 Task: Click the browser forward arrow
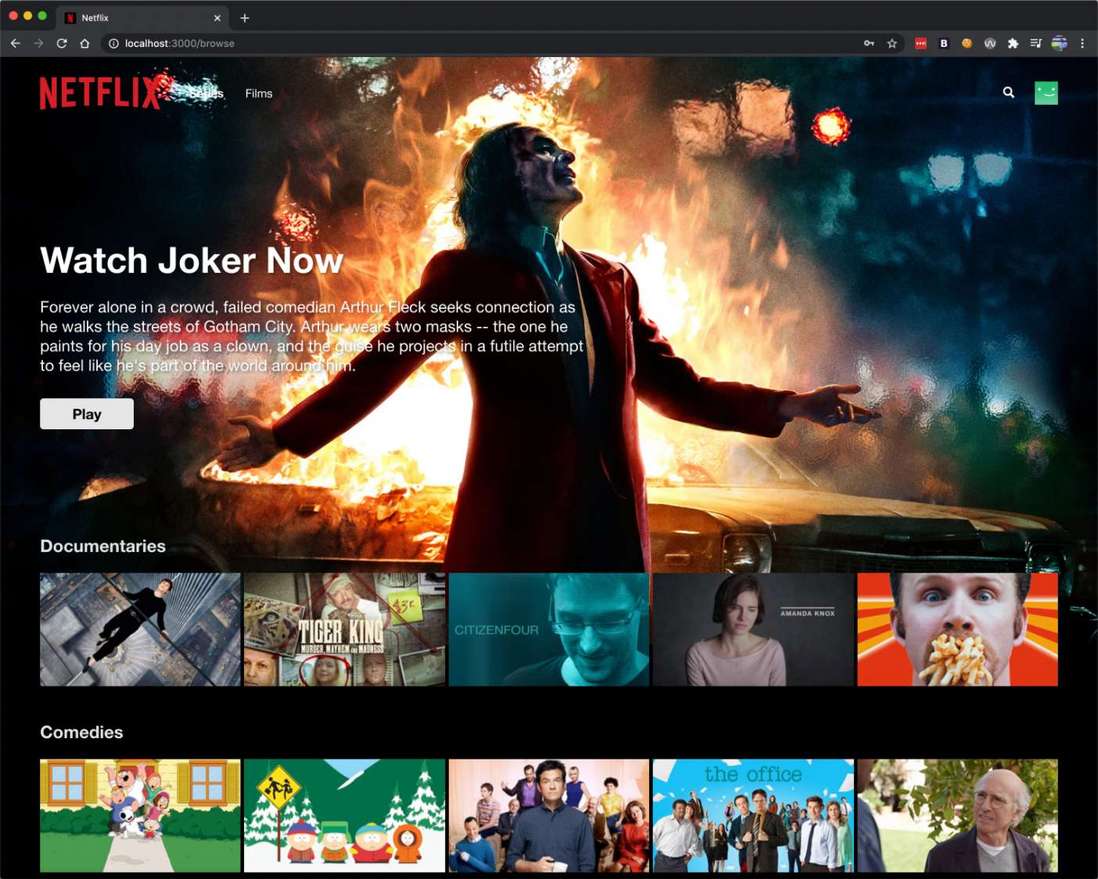(x=39, y=43)
